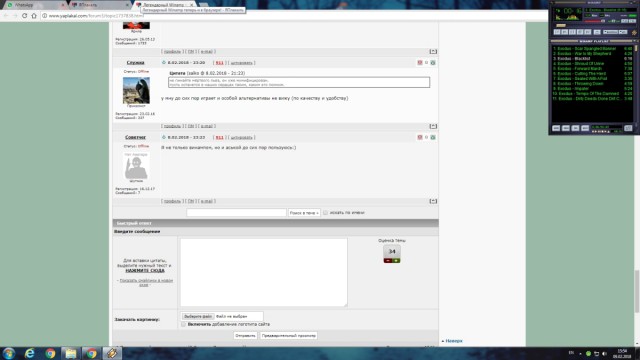
Task: Open Misc menu in Winamp playlist
Action: click(x=585, y=128)
